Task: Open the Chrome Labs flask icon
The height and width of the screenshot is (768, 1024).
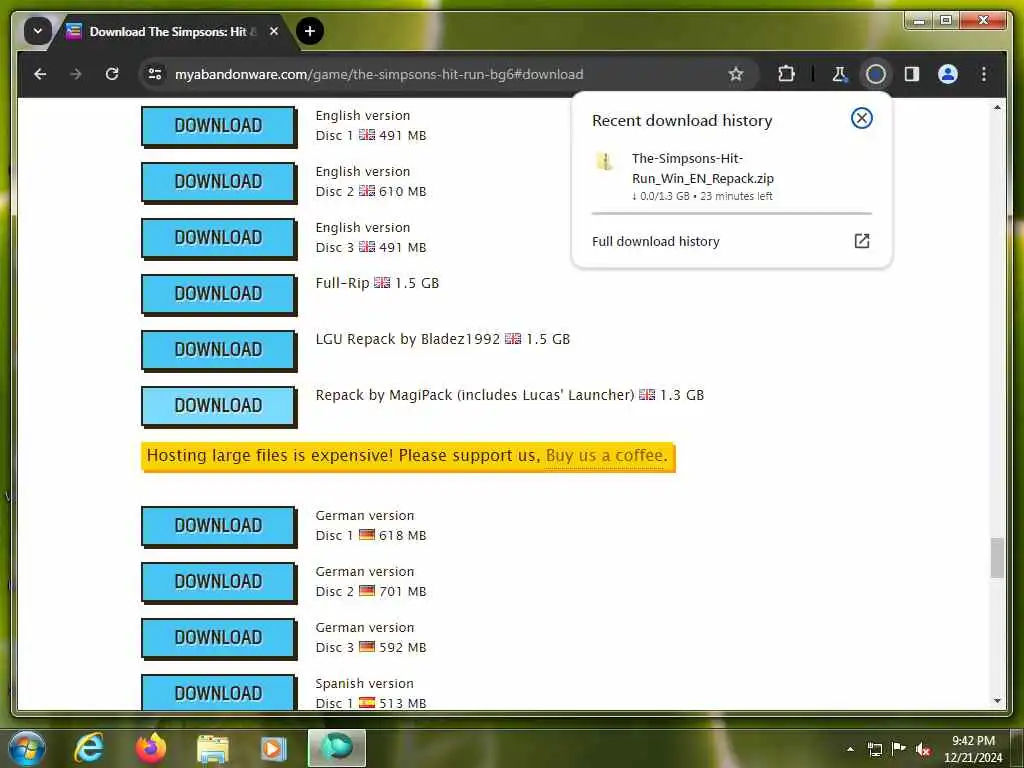Action: pos(840,74)
